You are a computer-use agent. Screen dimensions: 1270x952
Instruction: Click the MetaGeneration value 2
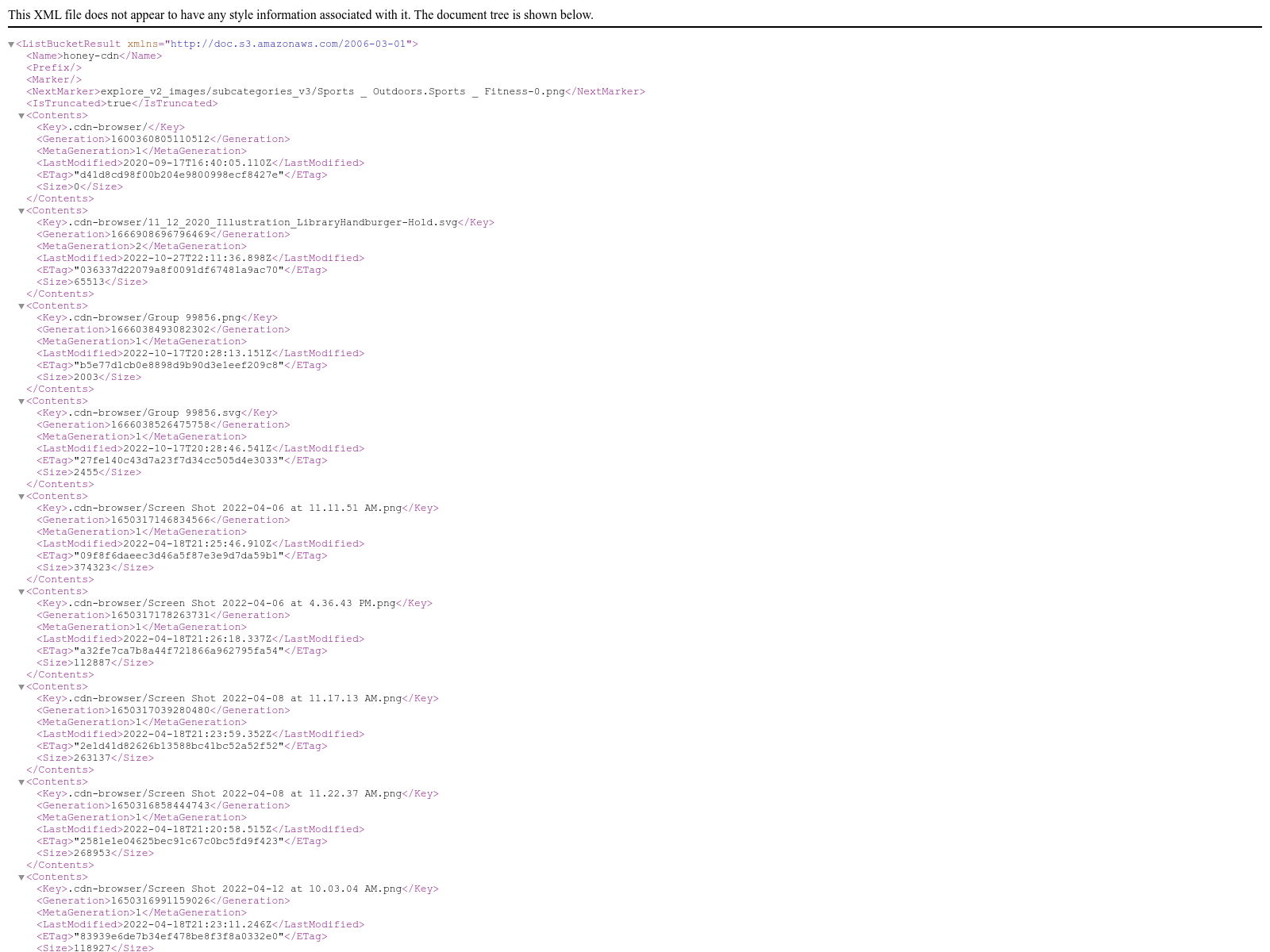138,246
